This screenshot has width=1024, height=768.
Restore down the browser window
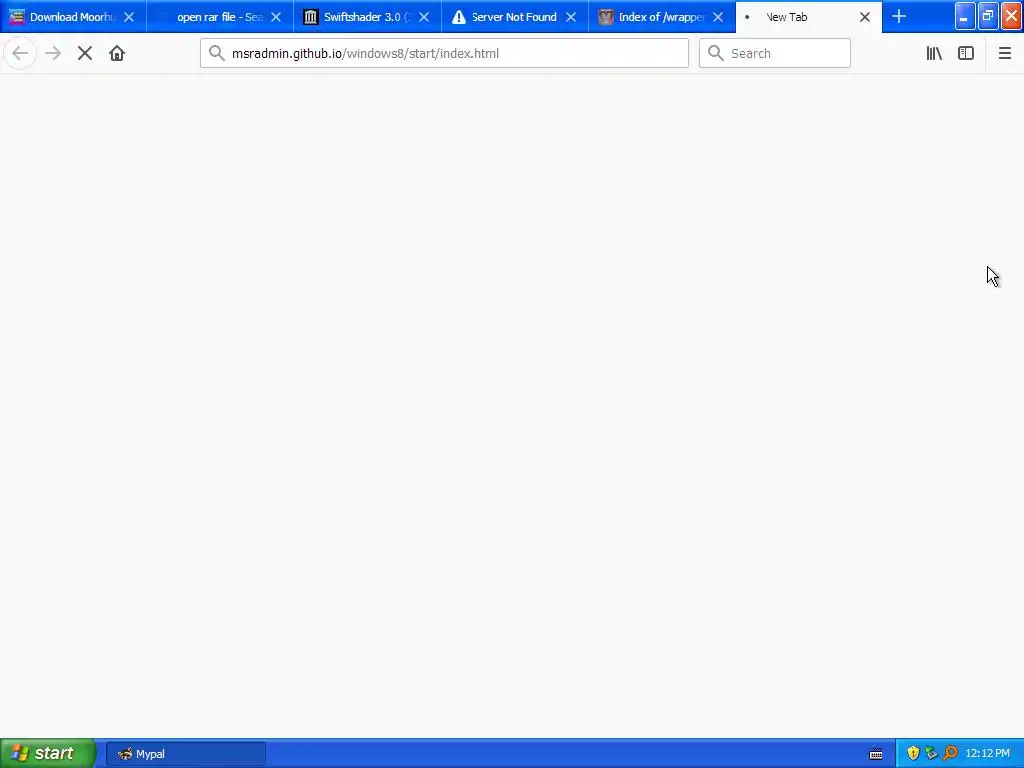click(x=987, y=16)
